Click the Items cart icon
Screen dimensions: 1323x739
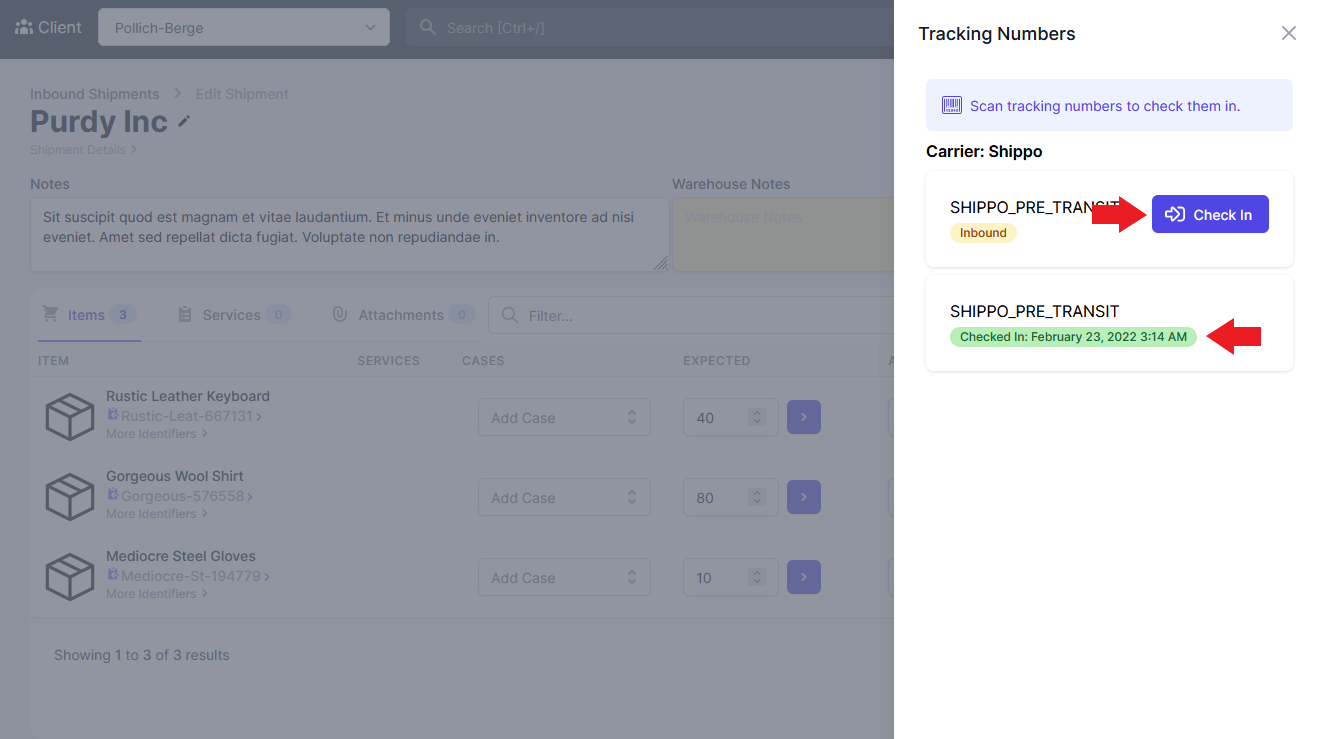point(50,314)
